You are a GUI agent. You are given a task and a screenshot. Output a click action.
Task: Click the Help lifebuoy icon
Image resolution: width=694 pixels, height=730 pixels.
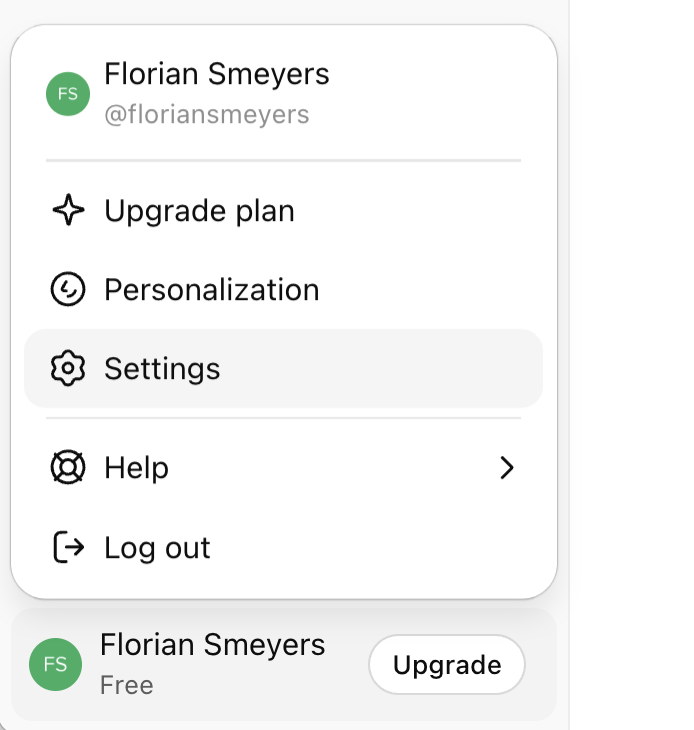pos(67,467)
